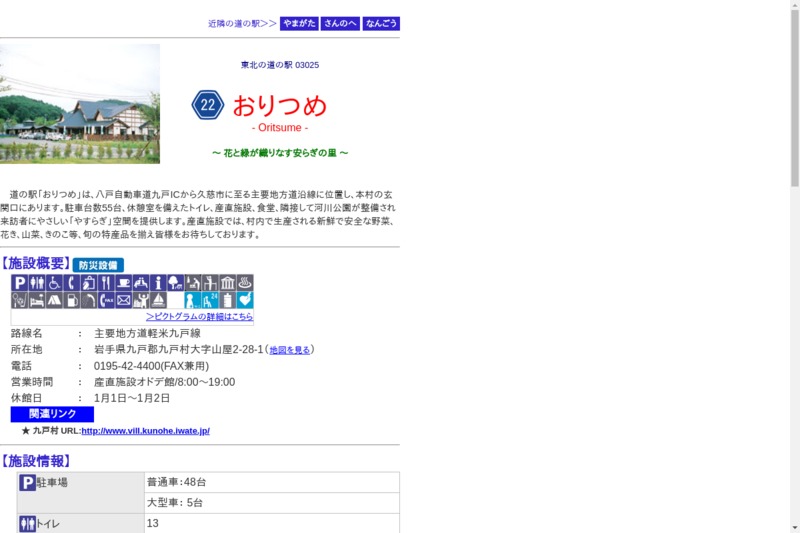Click the hot spring onsen pictogram
Viewport: 800px width, 533px height.
(245, 283)
